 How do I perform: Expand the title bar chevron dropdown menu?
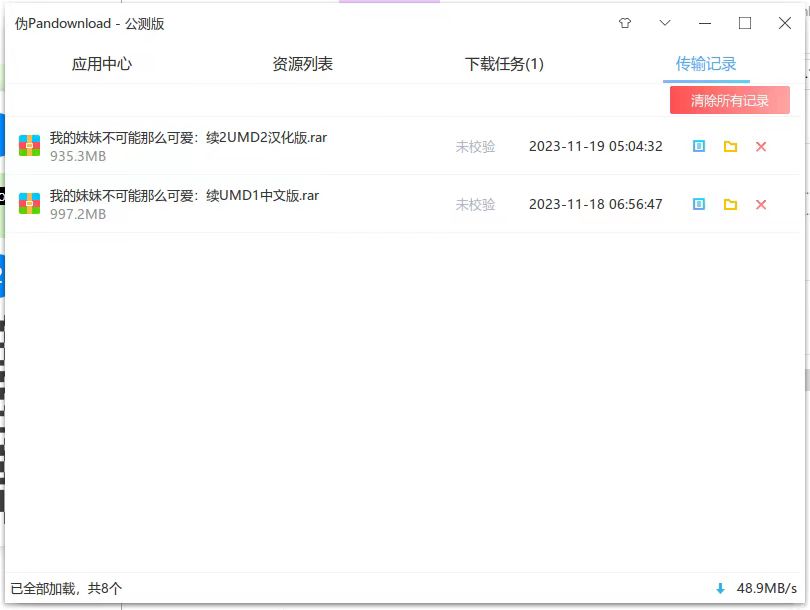click(665, 23)
